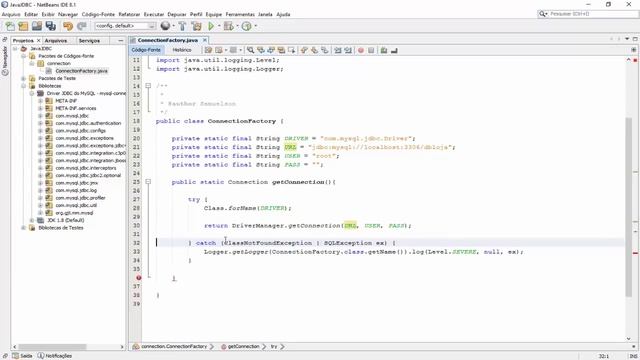Click the Debug Project icon

(229, 26)
